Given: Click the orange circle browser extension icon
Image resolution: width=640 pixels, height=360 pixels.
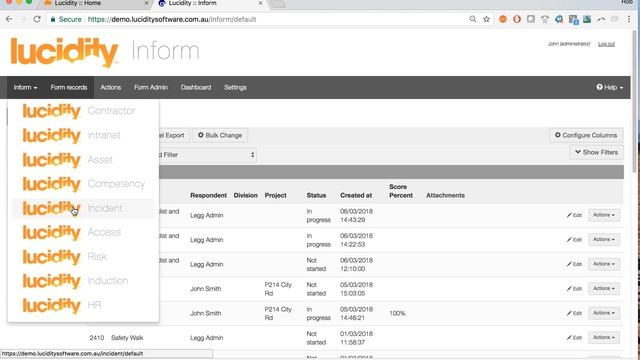Looking at the screenshot, I should 503,19.
